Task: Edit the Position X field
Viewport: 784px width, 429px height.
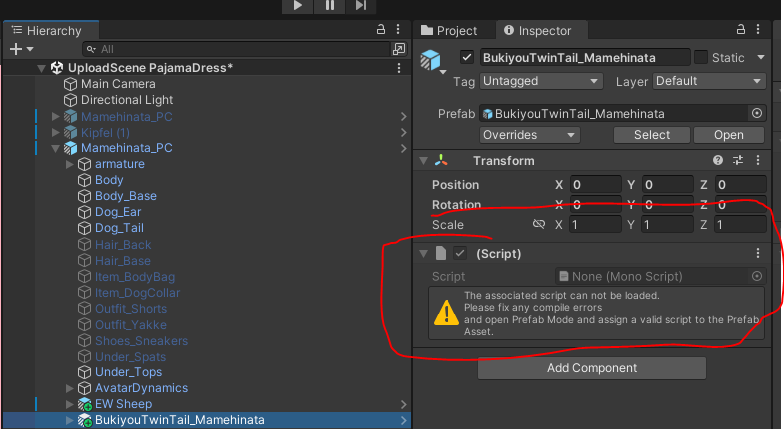Action: 595,184
